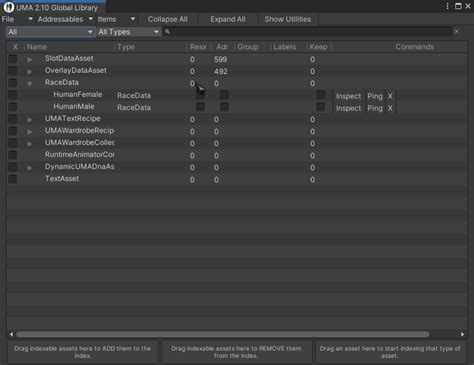Expand the DynamicUMADnaAs tree node
474x365 pixels.
29,168
